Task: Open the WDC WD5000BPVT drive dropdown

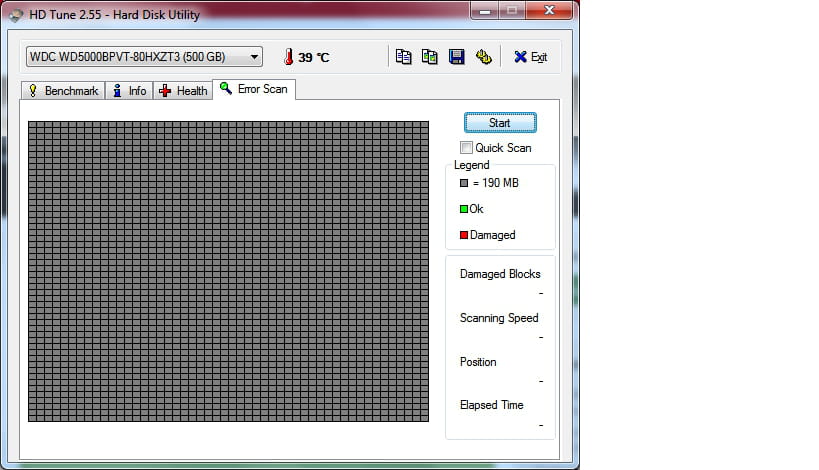Action: click(144, 57)
